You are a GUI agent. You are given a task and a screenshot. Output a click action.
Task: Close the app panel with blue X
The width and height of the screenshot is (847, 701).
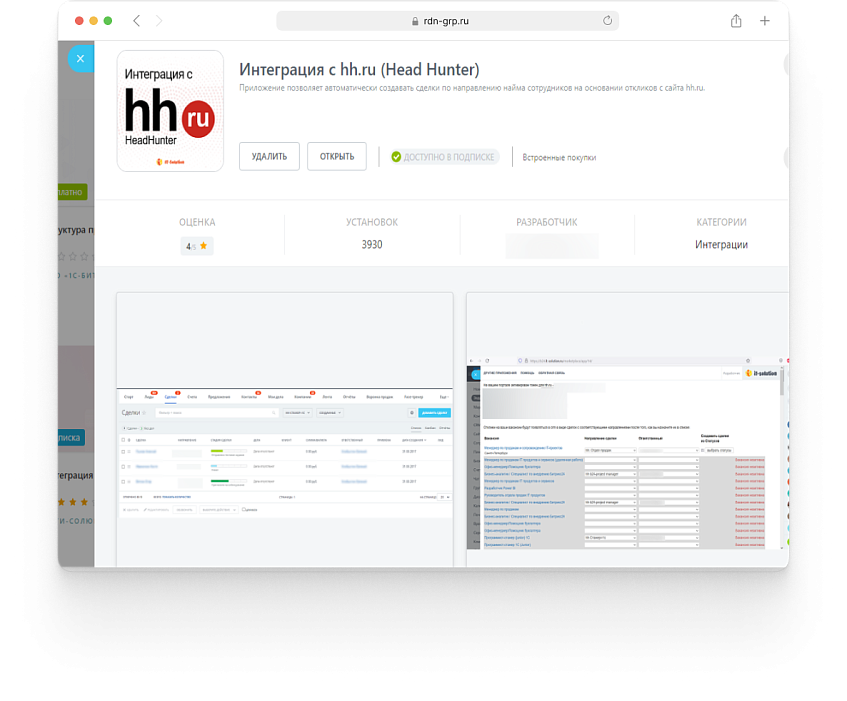[x=80, y=59]
